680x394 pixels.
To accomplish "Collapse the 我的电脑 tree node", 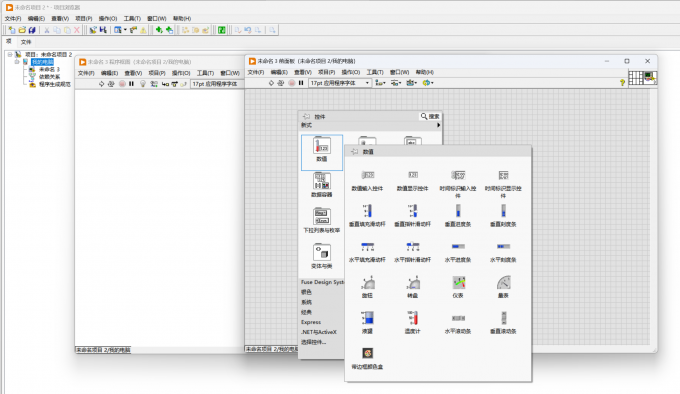I will point(17,62).
